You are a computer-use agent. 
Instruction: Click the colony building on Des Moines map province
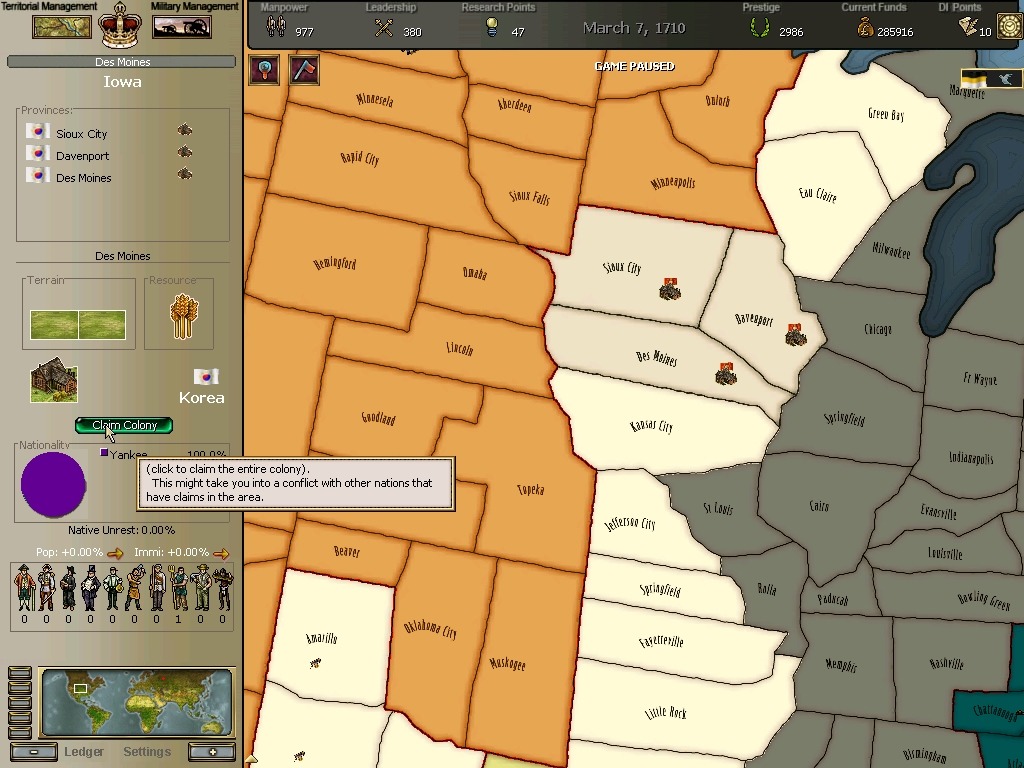(726, 374)
